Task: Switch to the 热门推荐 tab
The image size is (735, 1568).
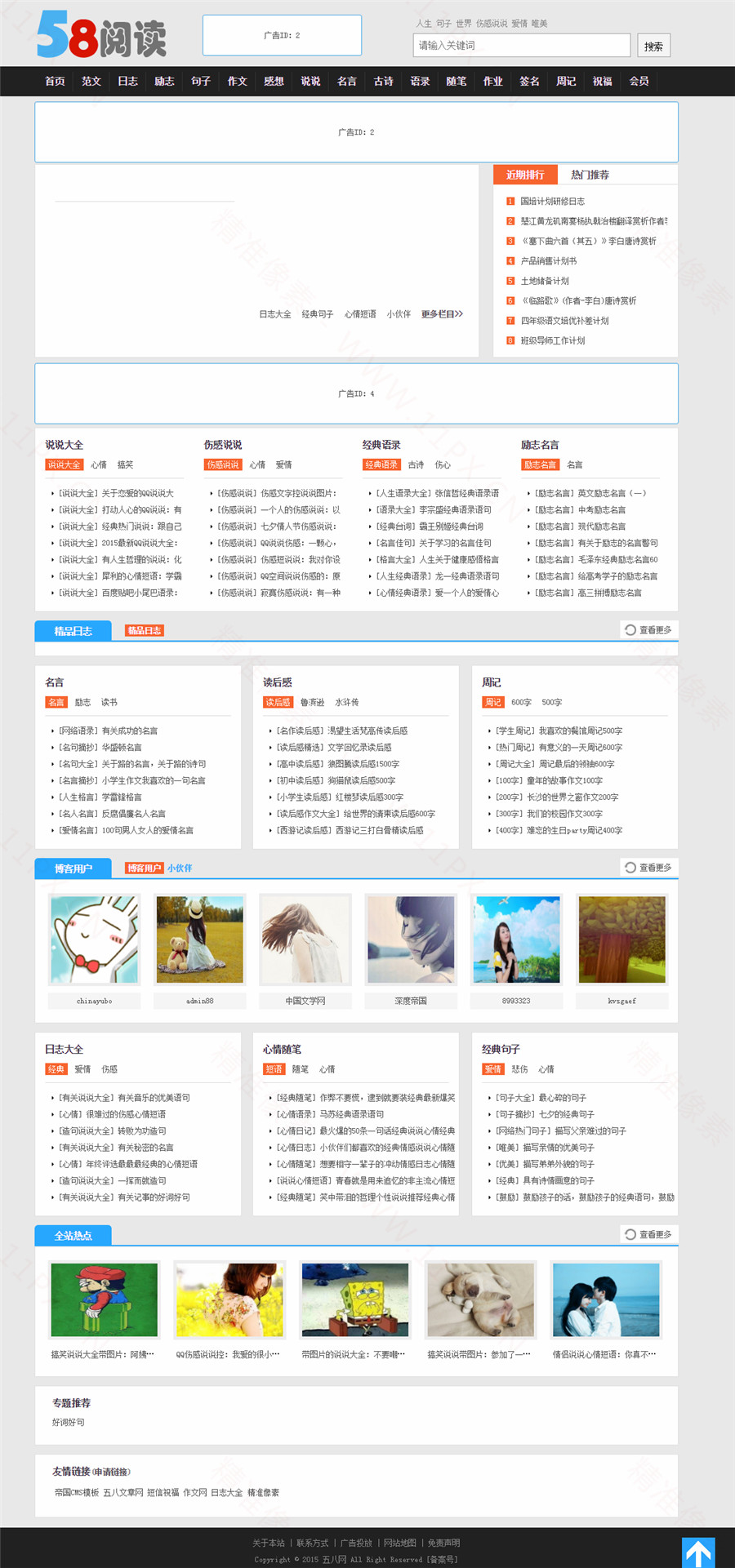Action: tap(590, 175)
